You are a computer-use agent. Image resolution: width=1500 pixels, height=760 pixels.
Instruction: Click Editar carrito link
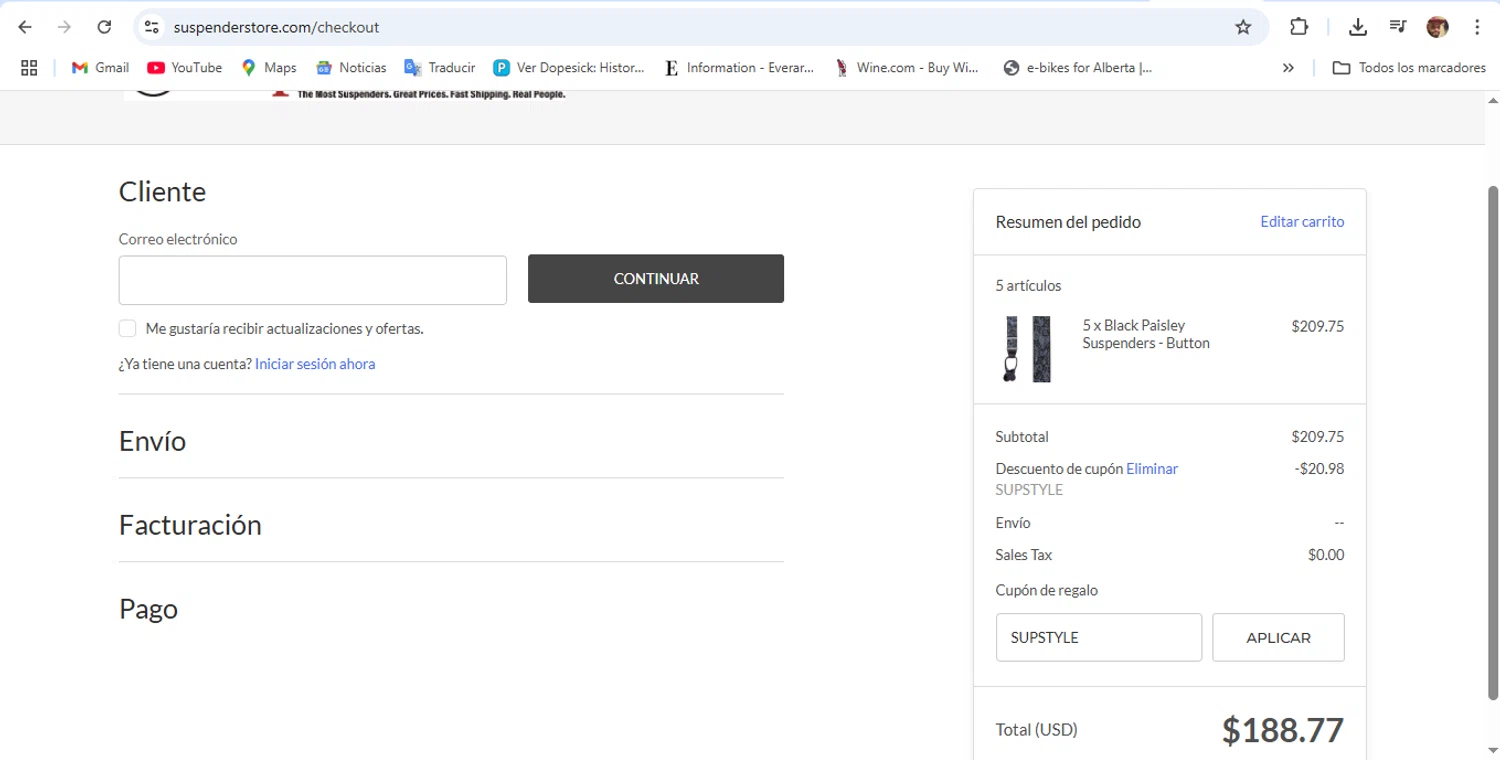coord(1302,222)
